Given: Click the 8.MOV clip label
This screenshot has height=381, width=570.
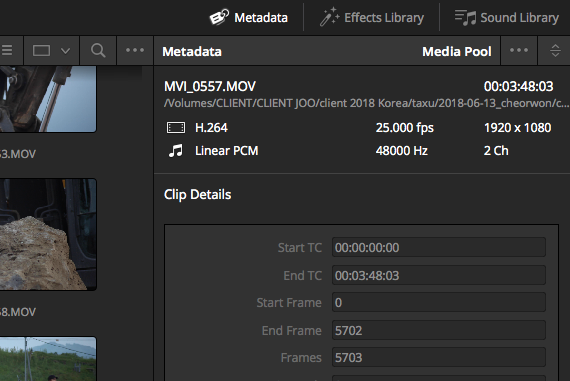Looking at the screenshot, I should 18,312.
